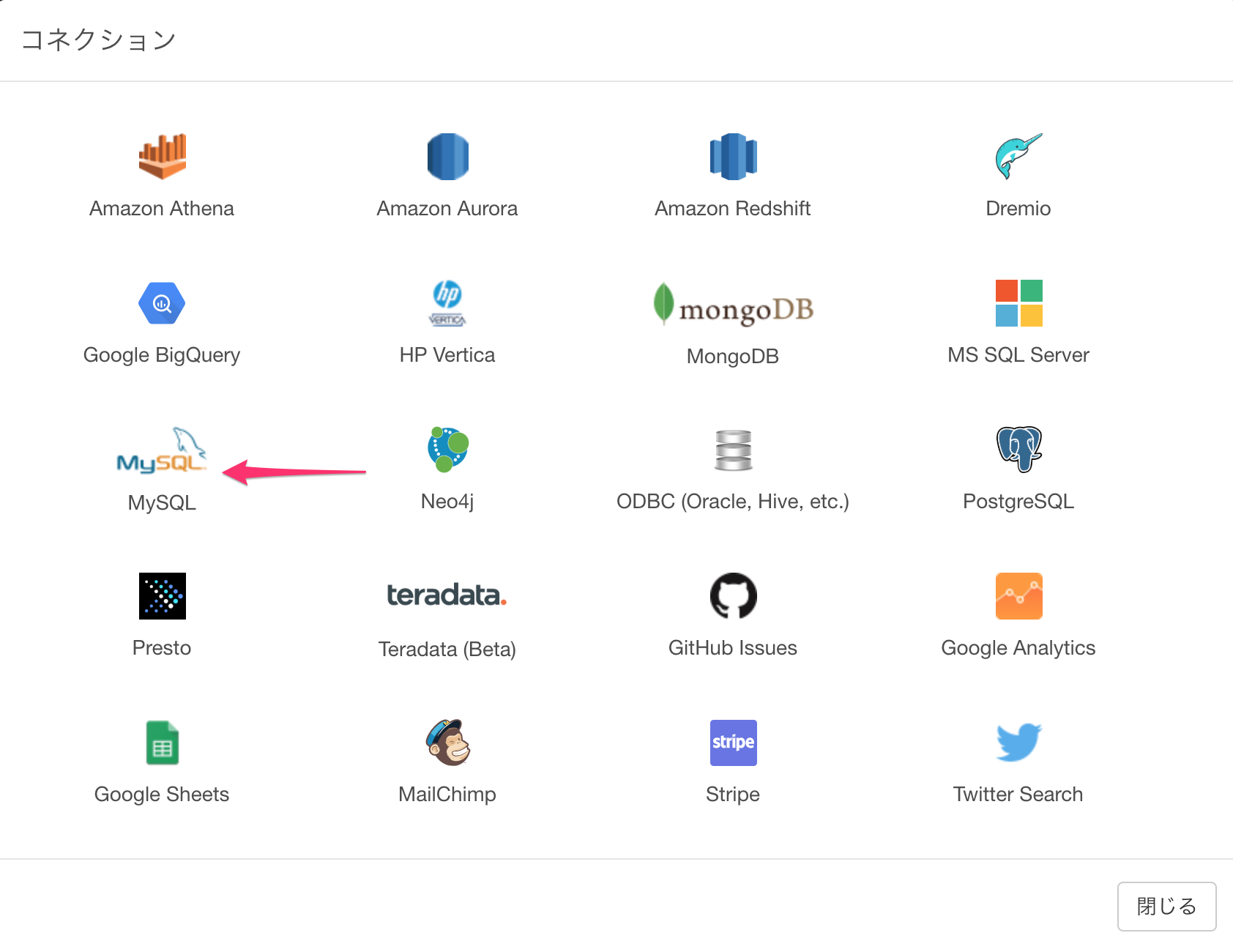Click the MailChimp label

447,795
